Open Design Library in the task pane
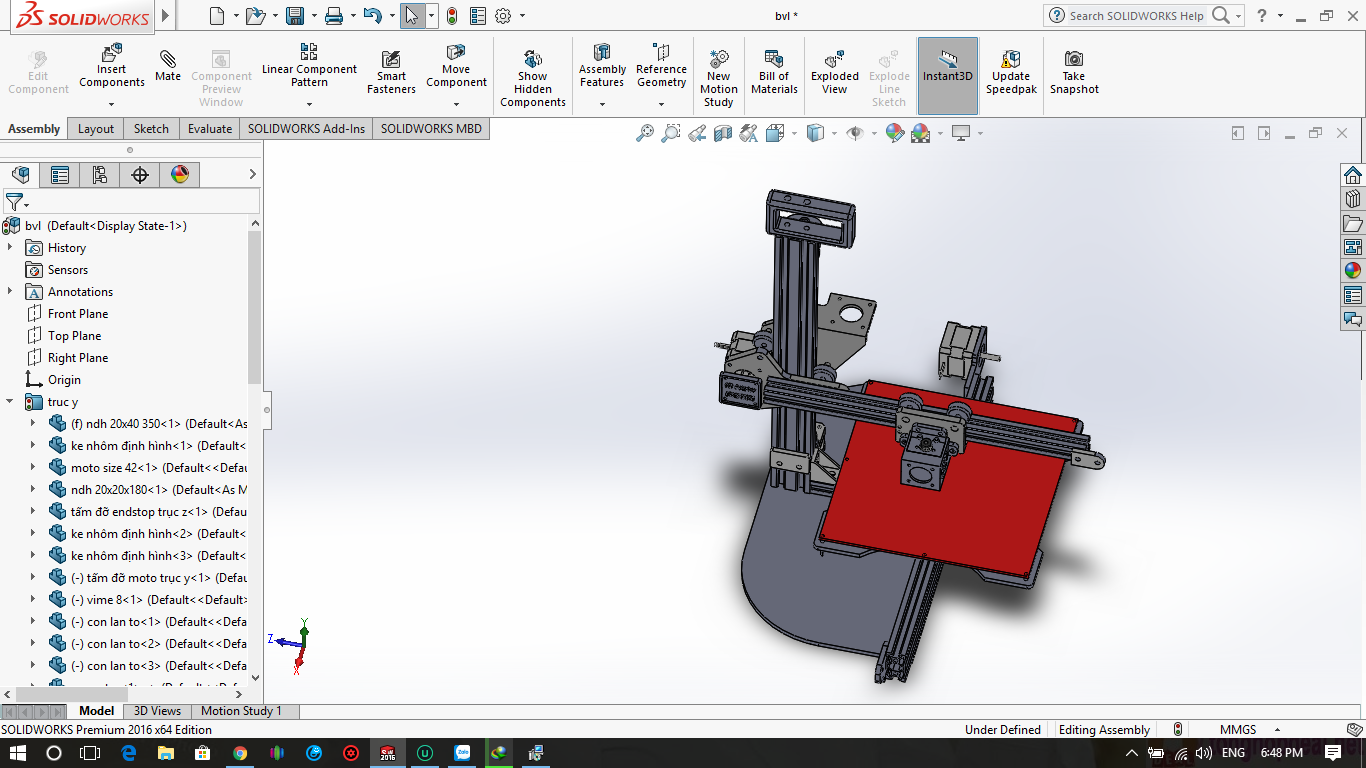This screenshot has width=1366, height=768. click(x=1353, y=199)
